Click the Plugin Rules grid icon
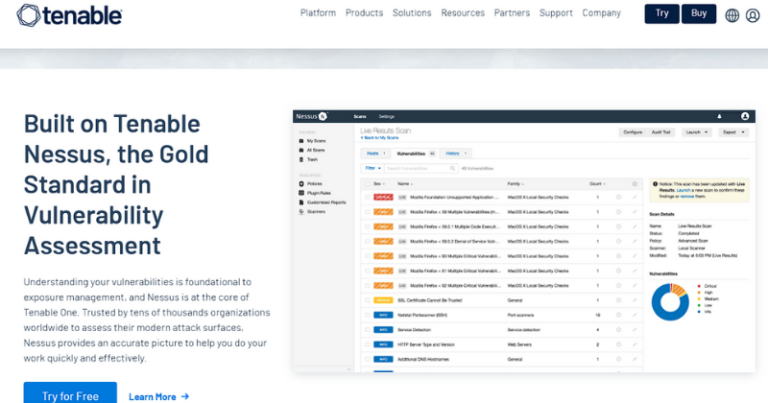Viewport: 768px width, 403px height. (301, 193)
